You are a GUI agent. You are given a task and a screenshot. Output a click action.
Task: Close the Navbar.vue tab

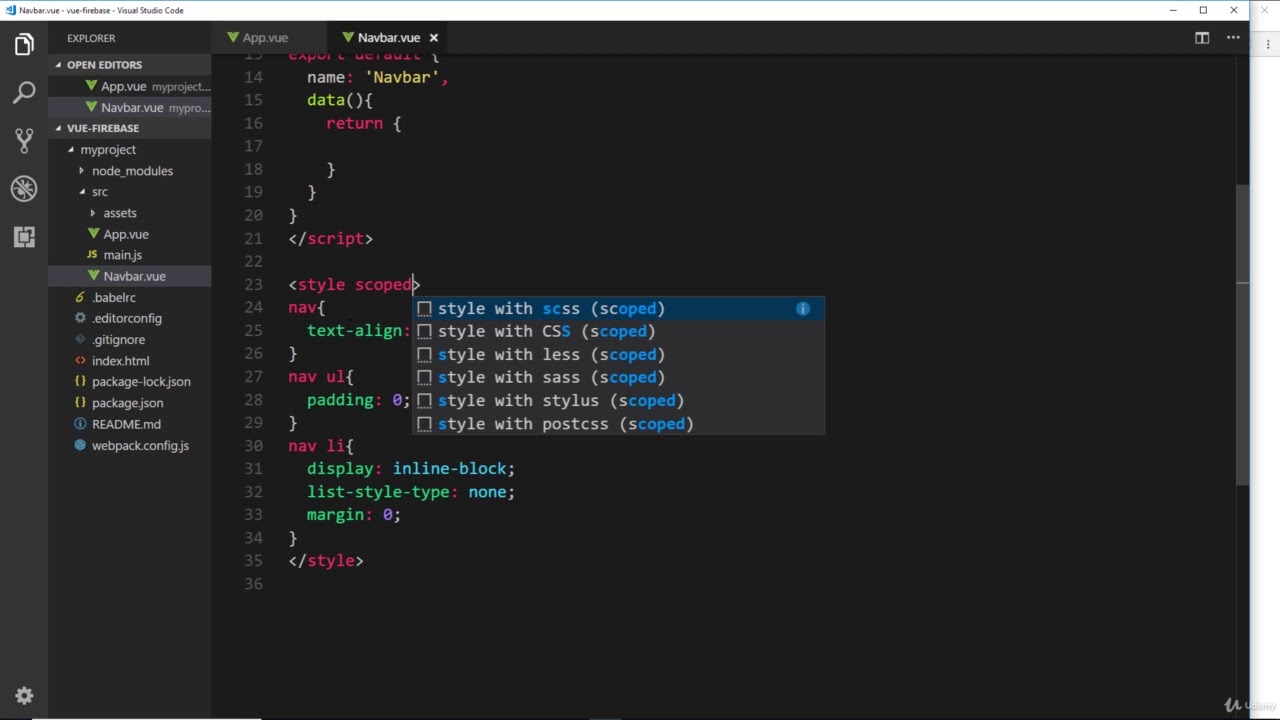(434, 38)
